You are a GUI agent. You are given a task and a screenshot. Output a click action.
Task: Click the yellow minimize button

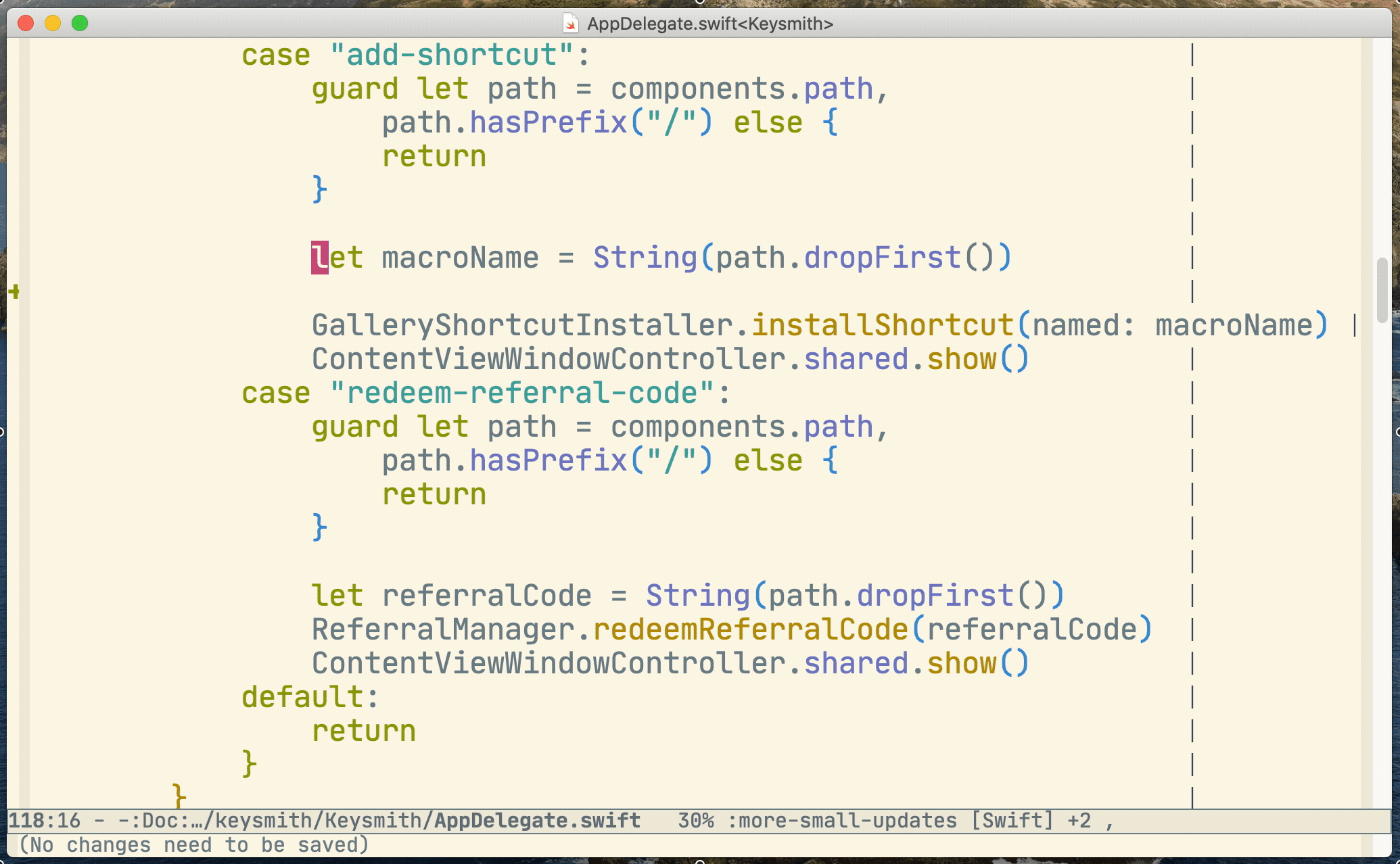53,23
